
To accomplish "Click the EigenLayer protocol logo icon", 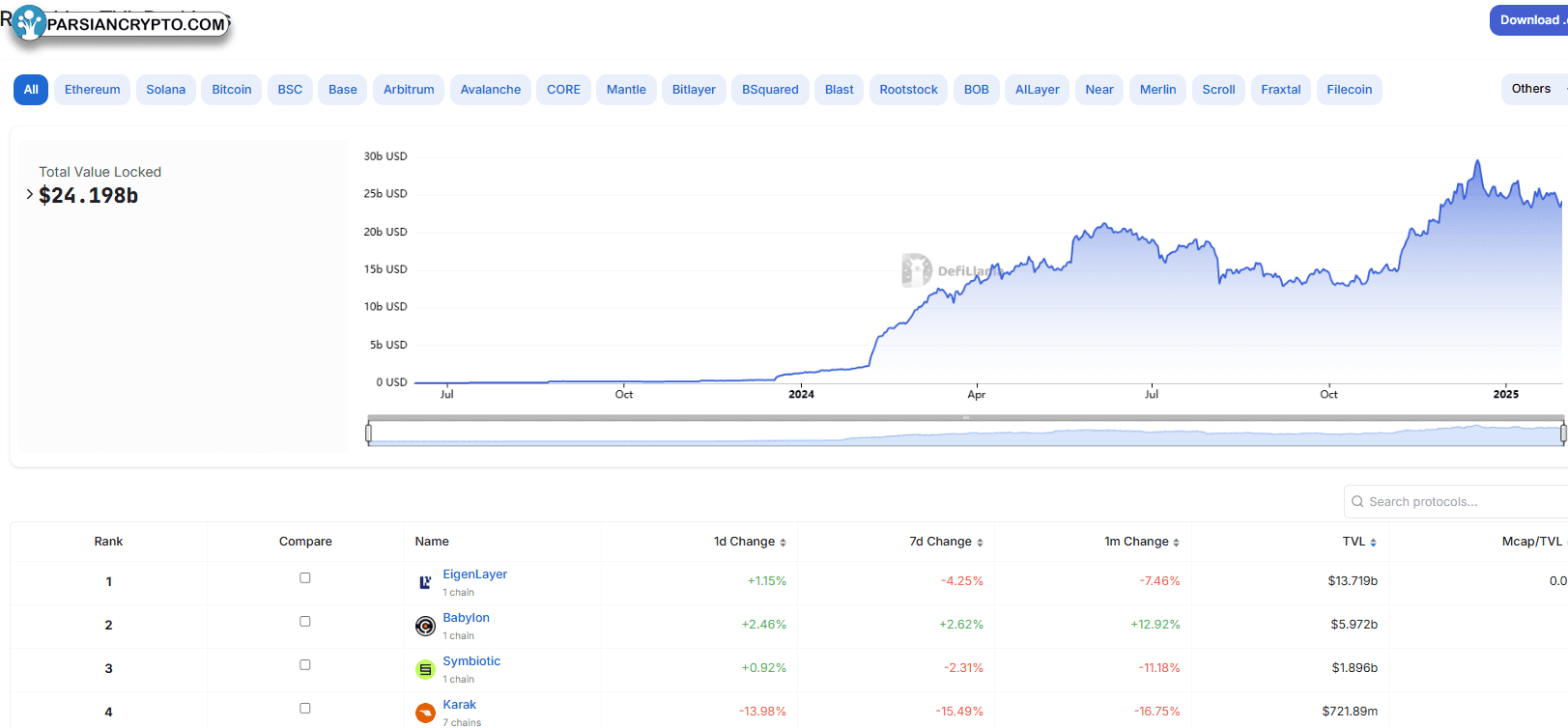I will pos(425,582).
